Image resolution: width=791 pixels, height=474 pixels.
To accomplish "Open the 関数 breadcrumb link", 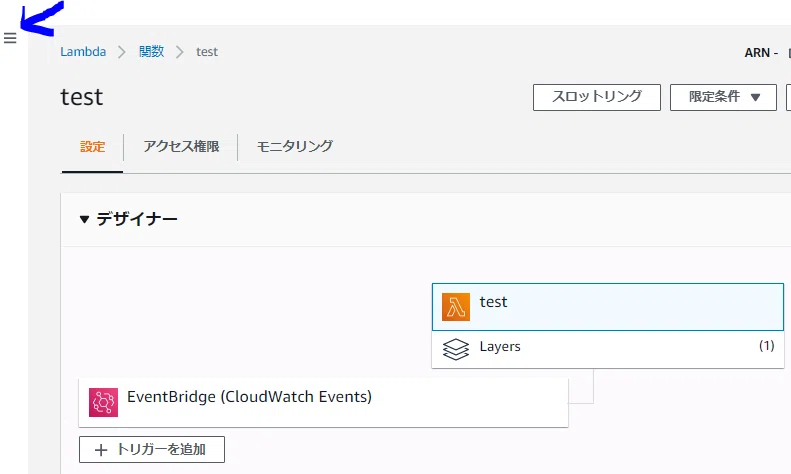I will pos(151,51).
